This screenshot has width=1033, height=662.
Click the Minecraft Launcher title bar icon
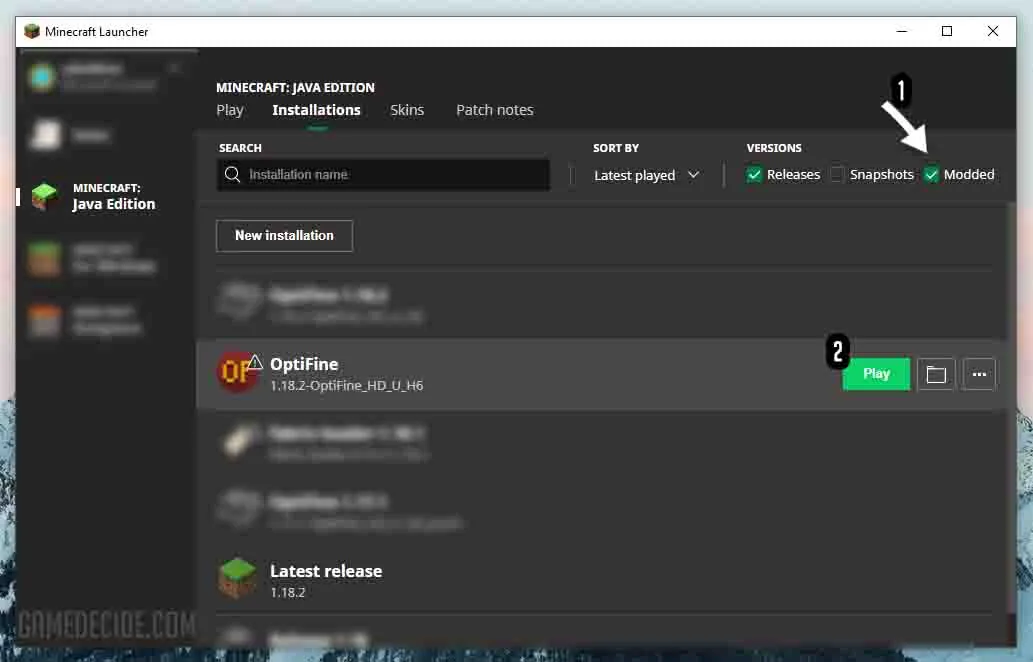32,32
